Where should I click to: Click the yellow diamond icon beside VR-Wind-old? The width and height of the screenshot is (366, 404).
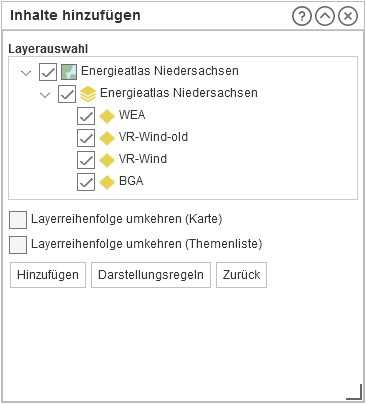click(x=107, y=138)
